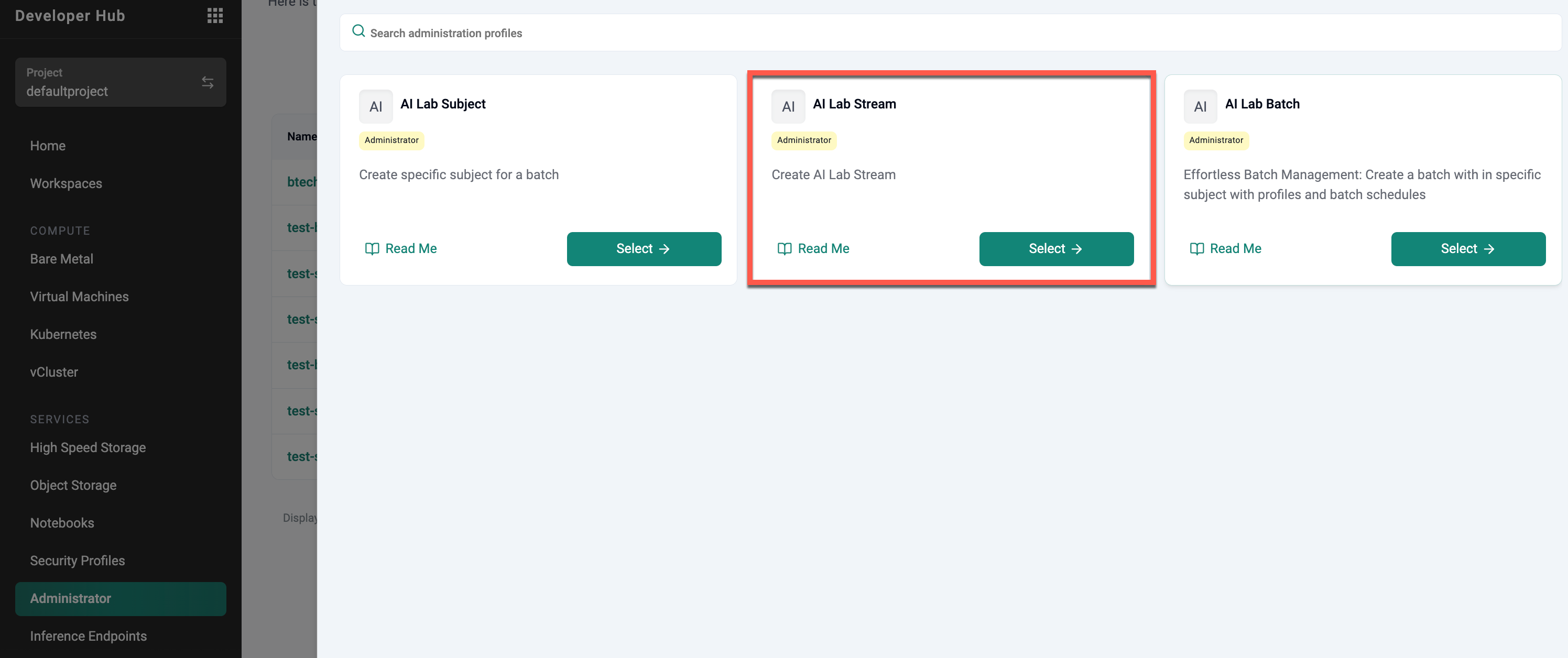This screenshot has height=658, width=1568.
Task: Open the apps grid icon beside Developer Hub
Action: click(214, 15)
